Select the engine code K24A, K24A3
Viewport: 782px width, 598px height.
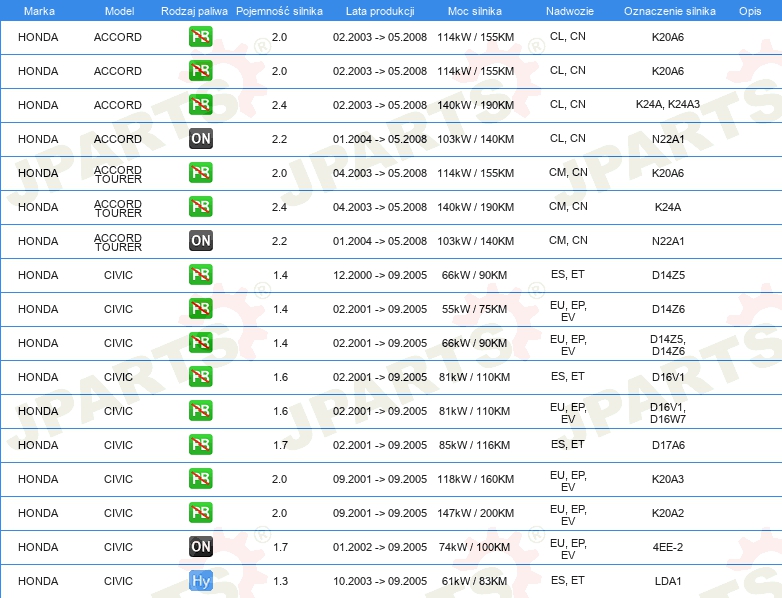coord(668,104)
